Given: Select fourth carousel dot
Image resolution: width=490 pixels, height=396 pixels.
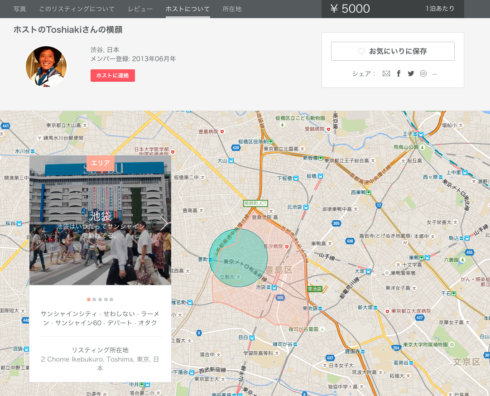Looking at the screenshot, I should pos(106,299).
